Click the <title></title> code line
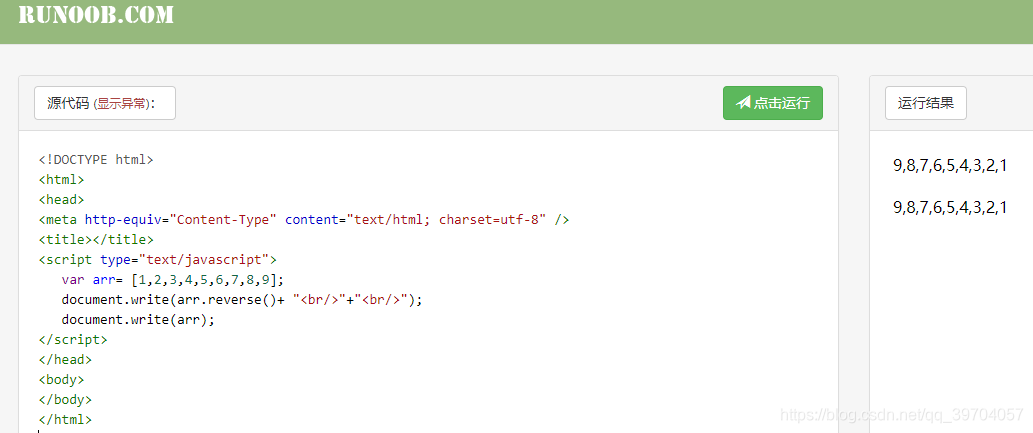1033x433 pixels. (x=96, y=239)
